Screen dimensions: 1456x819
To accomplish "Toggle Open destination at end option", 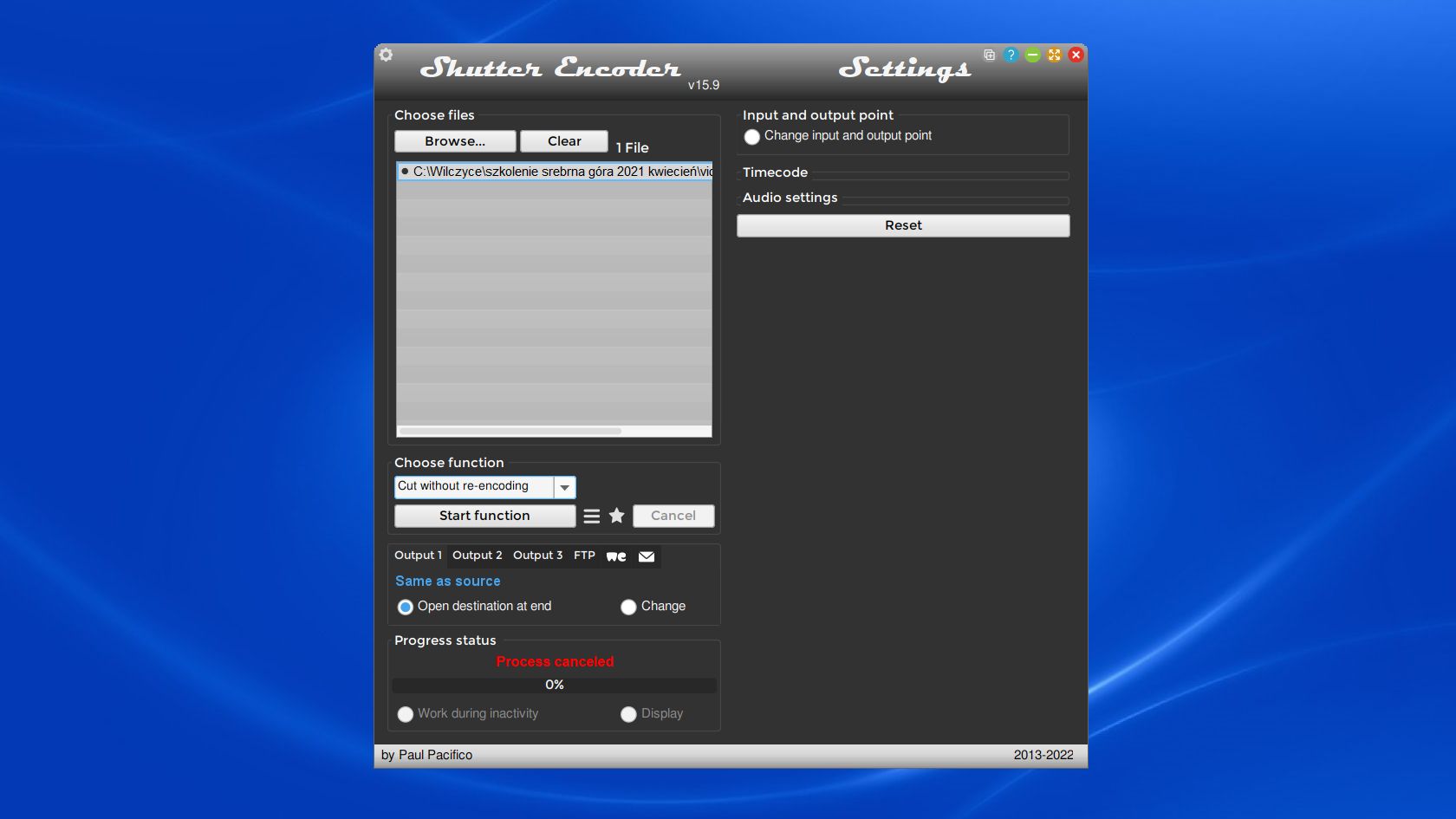I will [x=406, y=608].
